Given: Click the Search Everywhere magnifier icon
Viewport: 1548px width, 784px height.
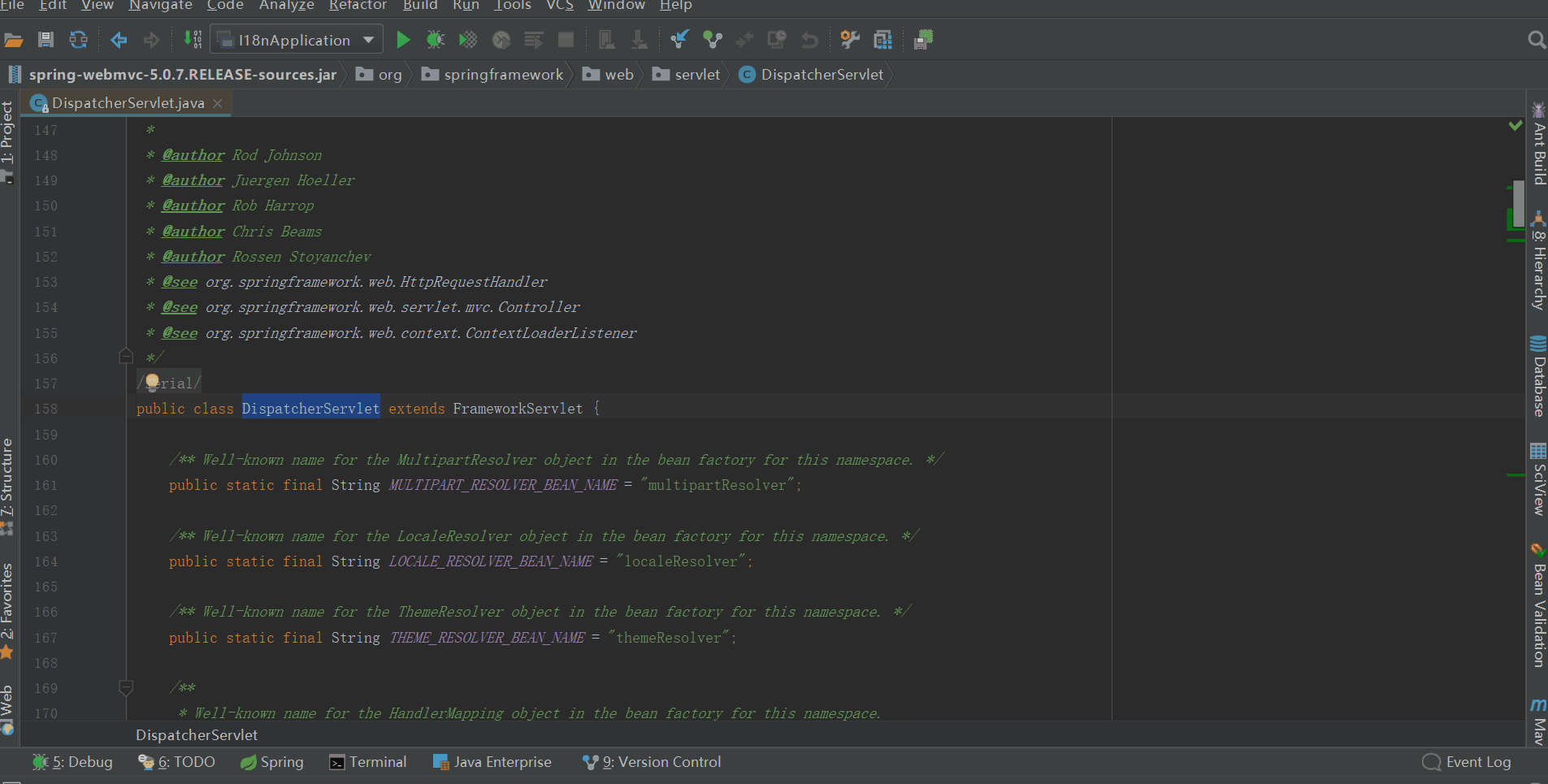Looking at the screenshot, I should coord(1536,40).
